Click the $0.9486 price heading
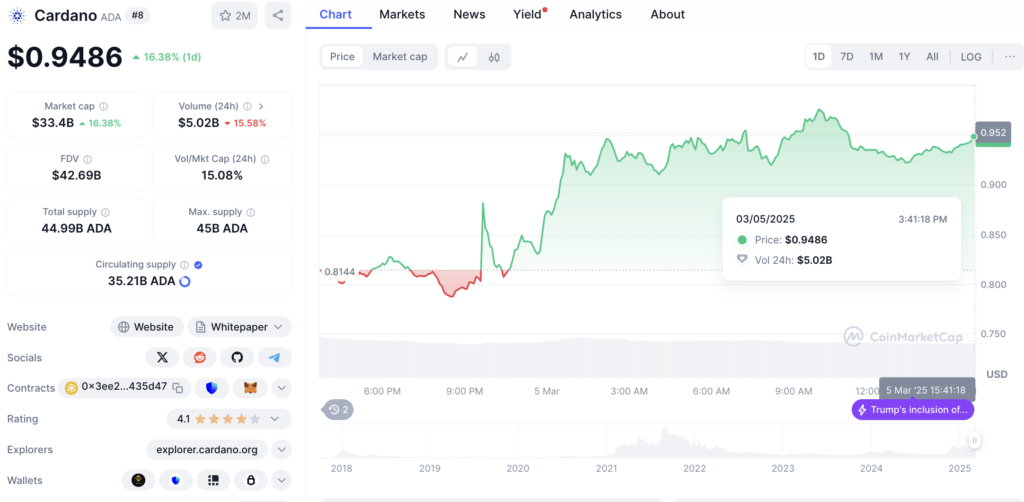 tap(65, 57)
